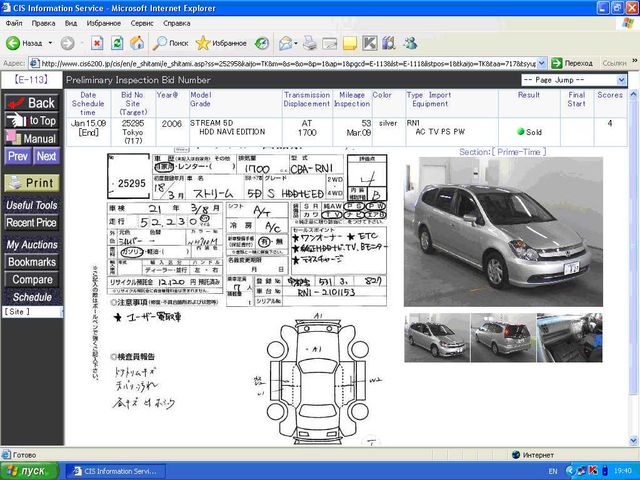This screenshot has height=480, width=640.
Task: Click the page scrollbar down arrow
Action: click(633, 441)
